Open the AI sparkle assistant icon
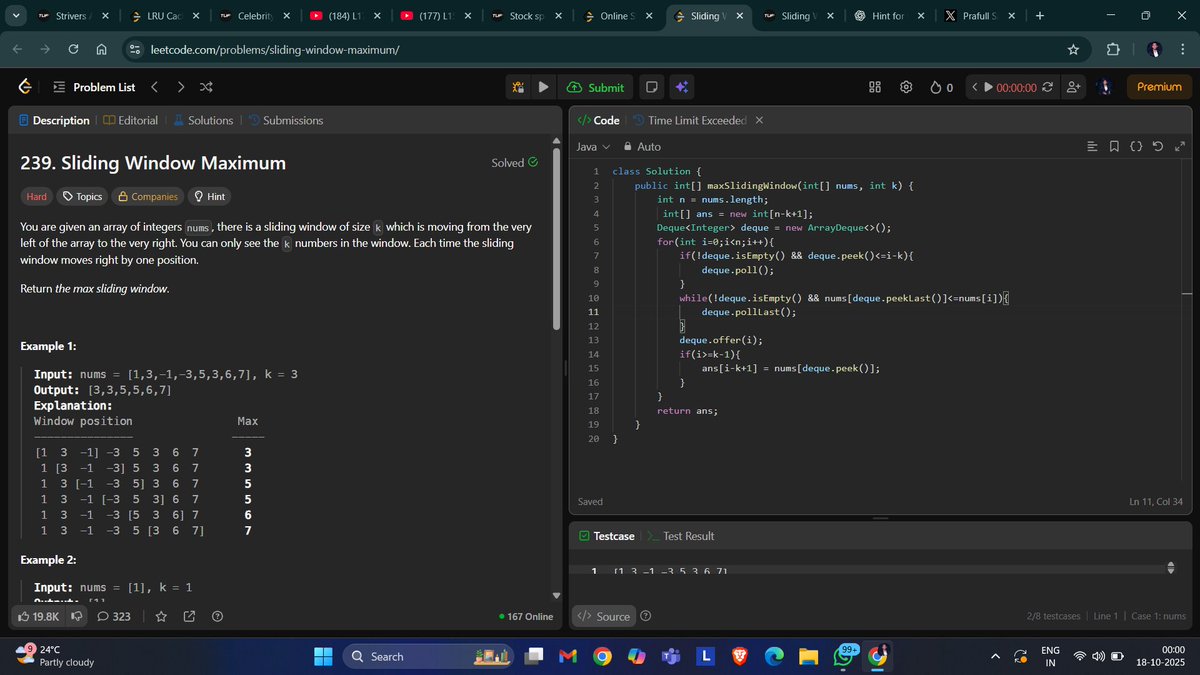 coord(681,87)
